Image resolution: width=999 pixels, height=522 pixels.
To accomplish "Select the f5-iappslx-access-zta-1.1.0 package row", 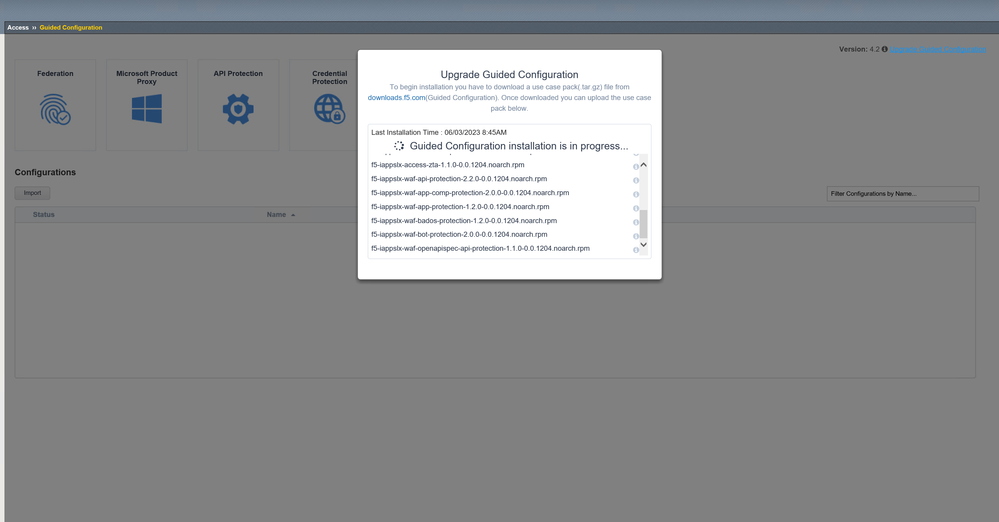I will (x=448, y=165).
